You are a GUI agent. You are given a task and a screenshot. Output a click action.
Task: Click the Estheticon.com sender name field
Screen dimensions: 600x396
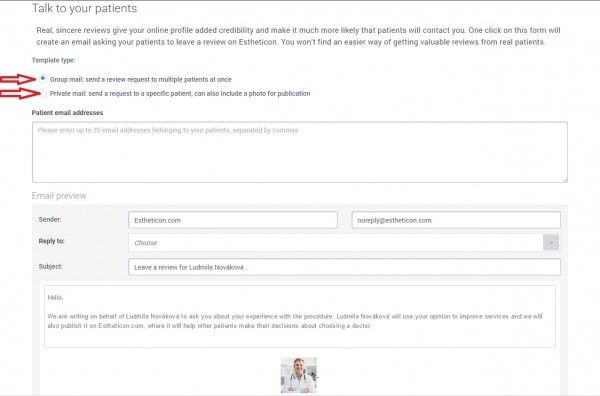coord(233,220)
